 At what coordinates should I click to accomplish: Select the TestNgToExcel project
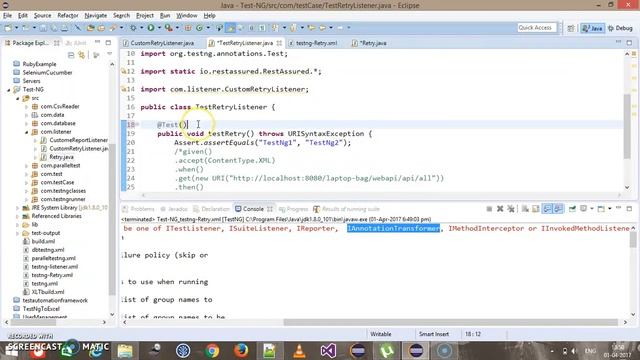point(41,309)
